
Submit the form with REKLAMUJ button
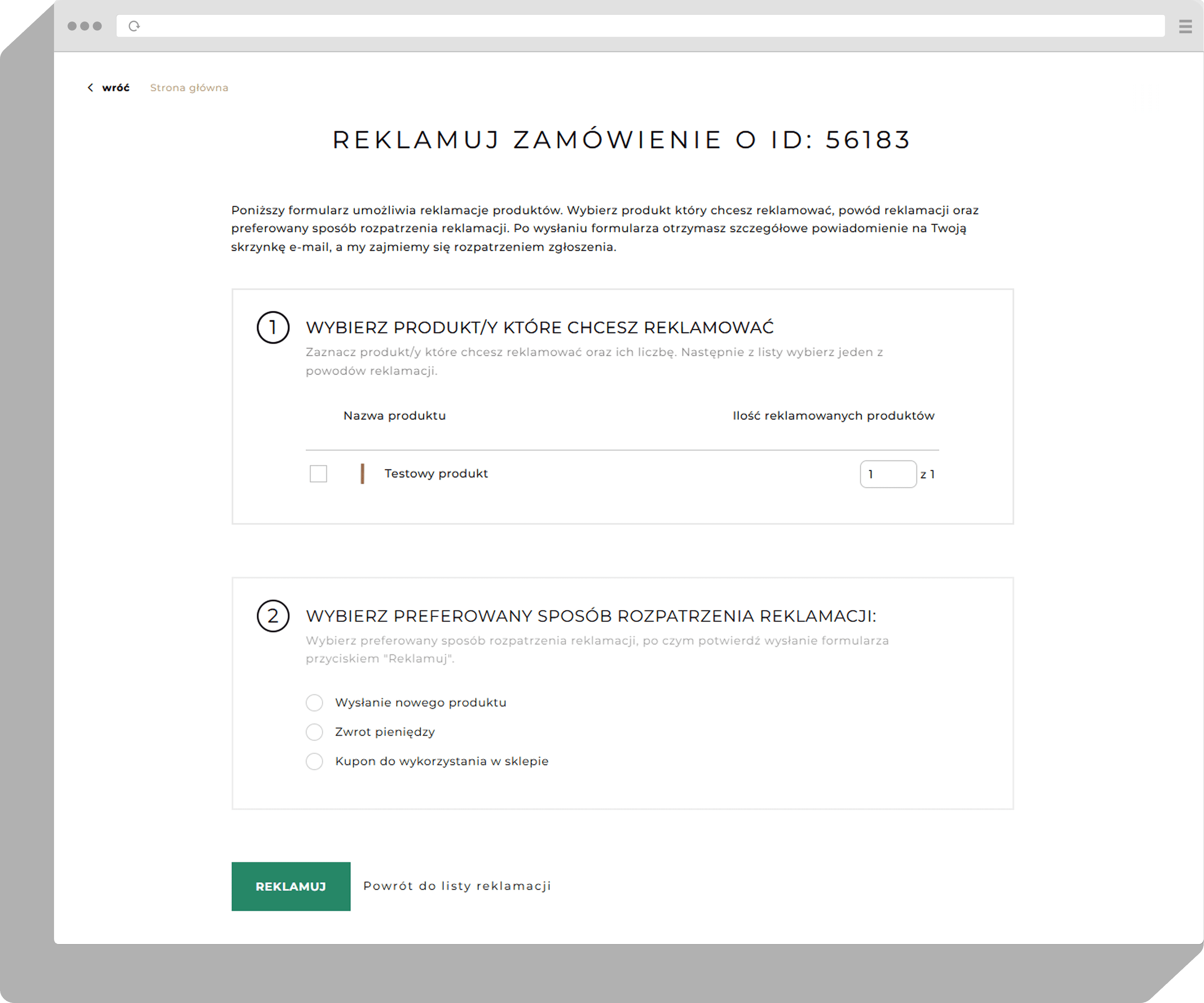pyautogui.click(x=291, y=886)
